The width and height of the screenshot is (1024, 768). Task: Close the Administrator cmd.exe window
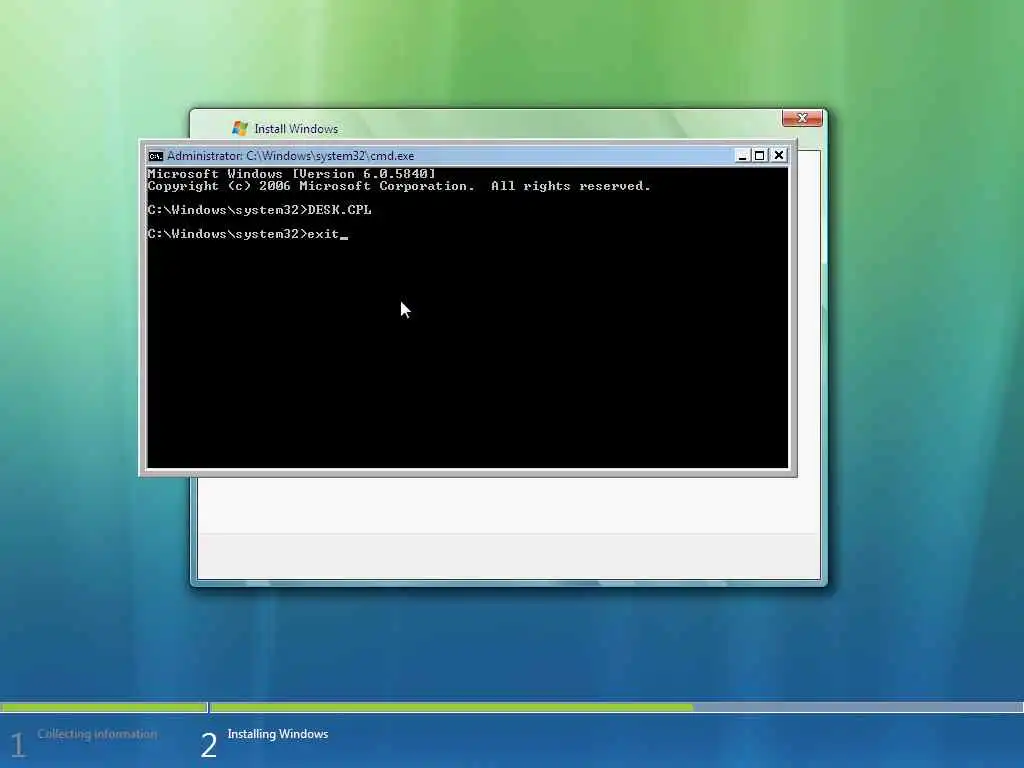[x=779, y=155]
